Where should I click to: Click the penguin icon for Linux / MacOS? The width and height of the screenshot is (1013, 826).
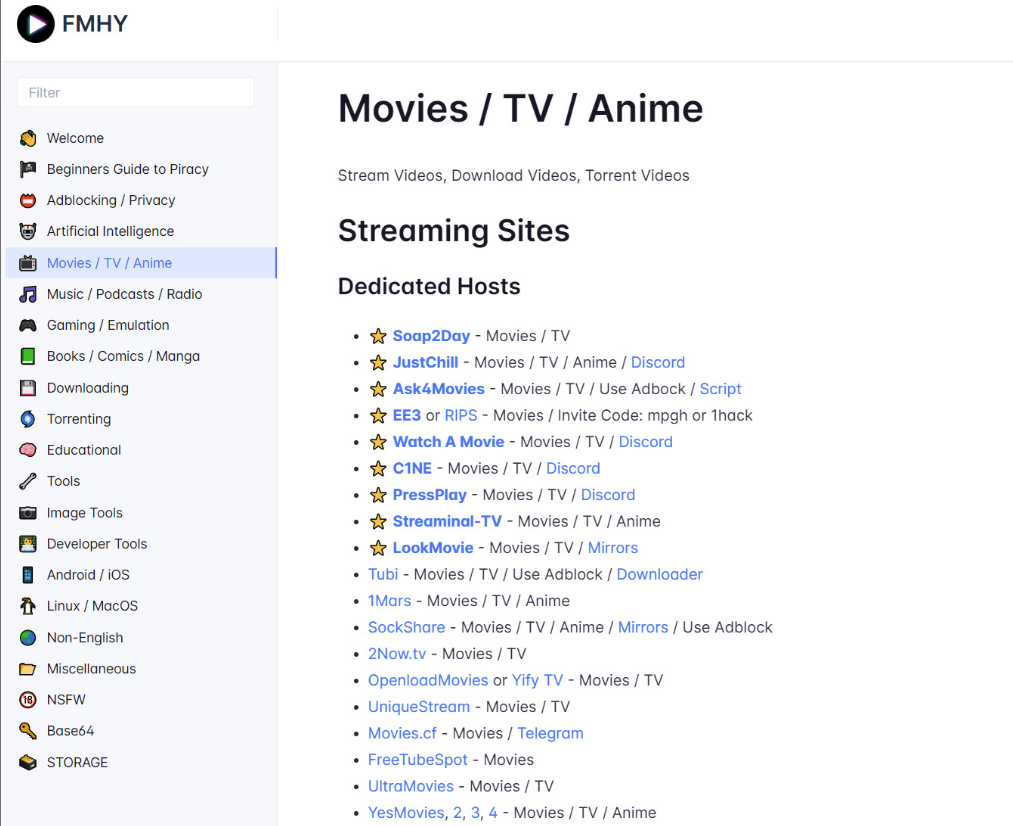click(28, 606)
